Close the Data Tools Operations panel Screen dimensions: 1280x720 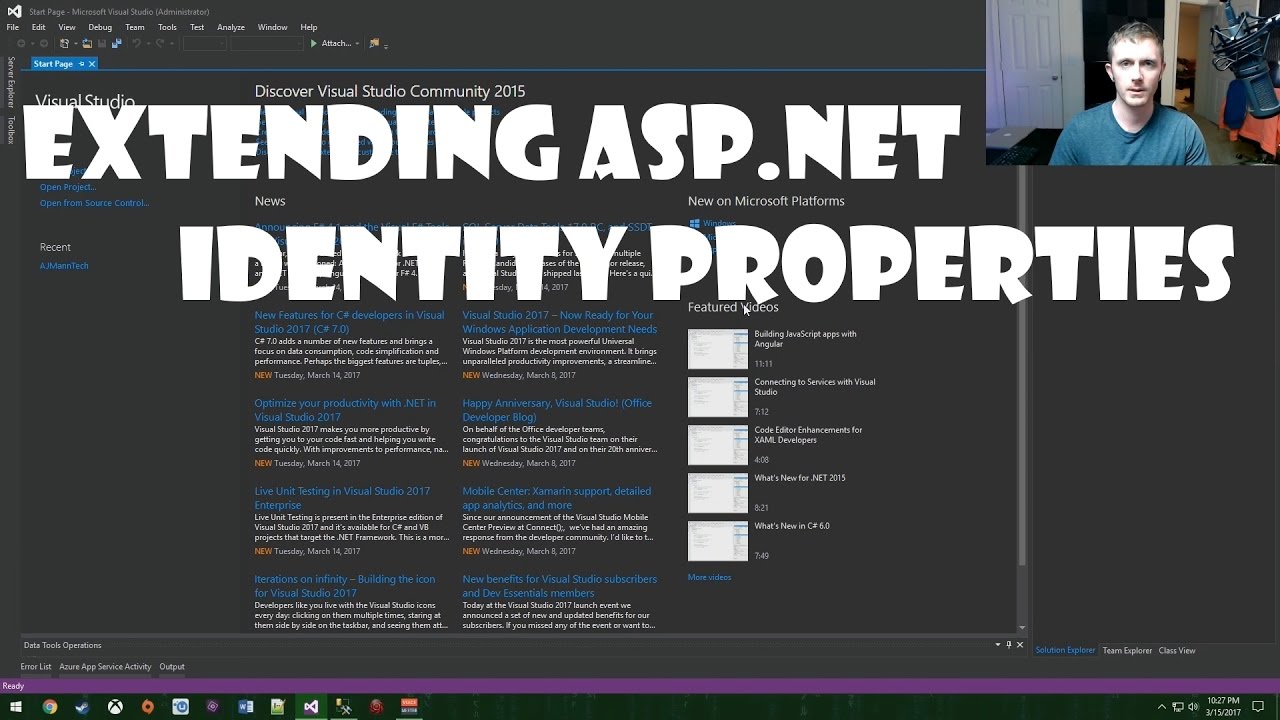[1019, 645]
